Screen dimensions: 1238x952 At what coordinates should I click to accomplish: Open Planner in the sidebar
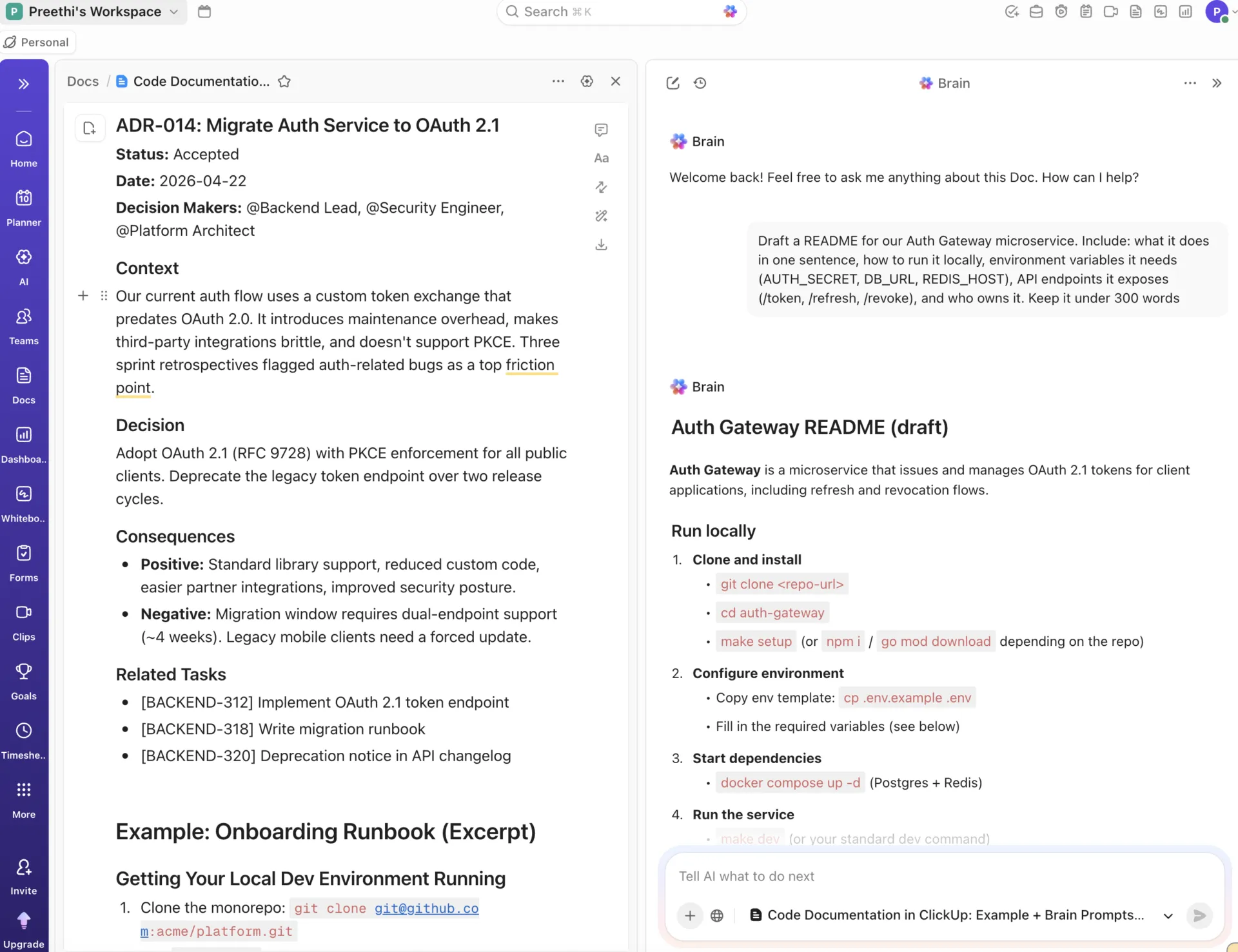pos(24,208)
